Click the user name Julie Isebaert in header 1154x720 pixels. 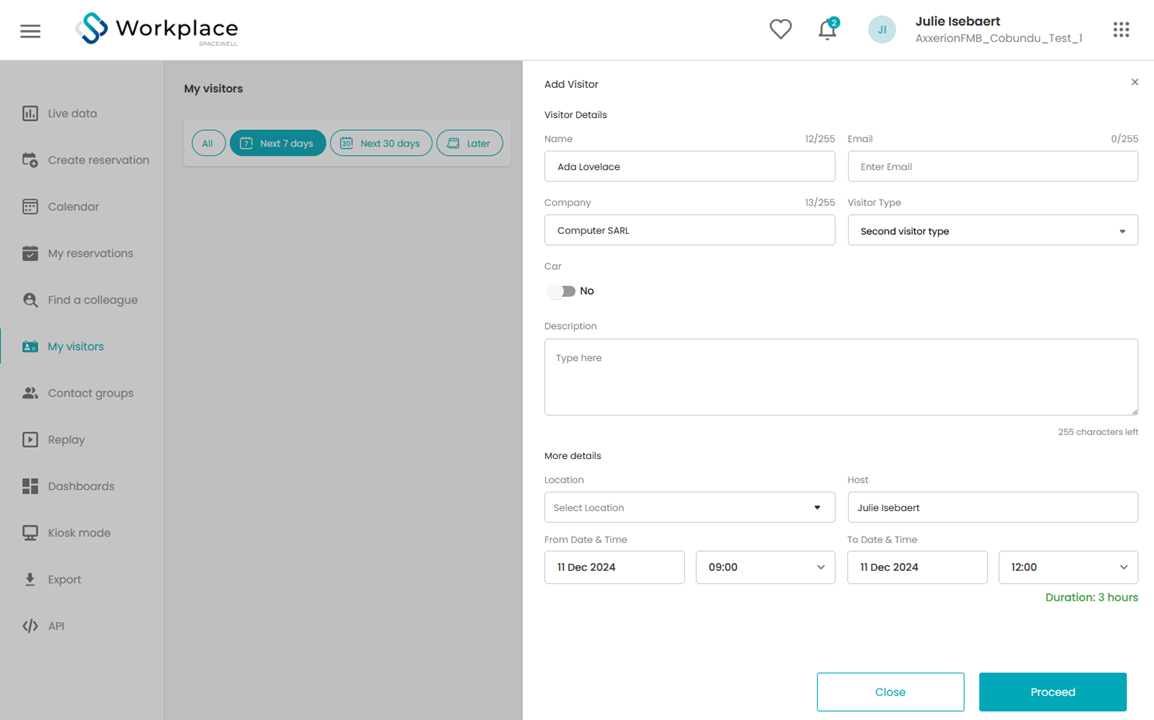pos(957,21)
